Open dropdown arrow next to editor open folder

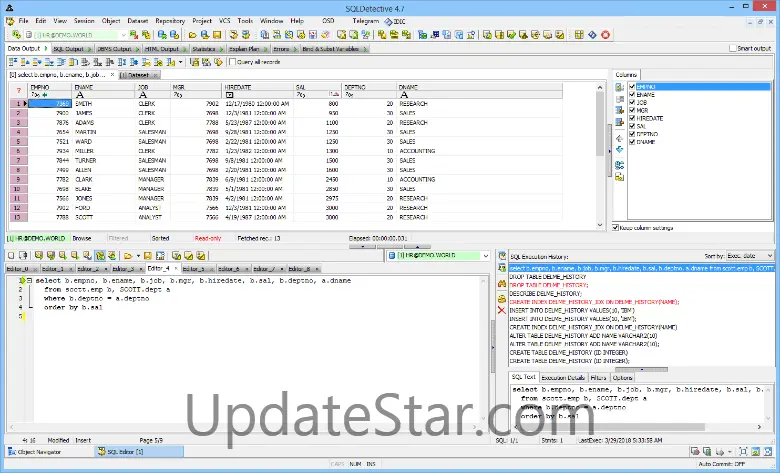[138, 256]
